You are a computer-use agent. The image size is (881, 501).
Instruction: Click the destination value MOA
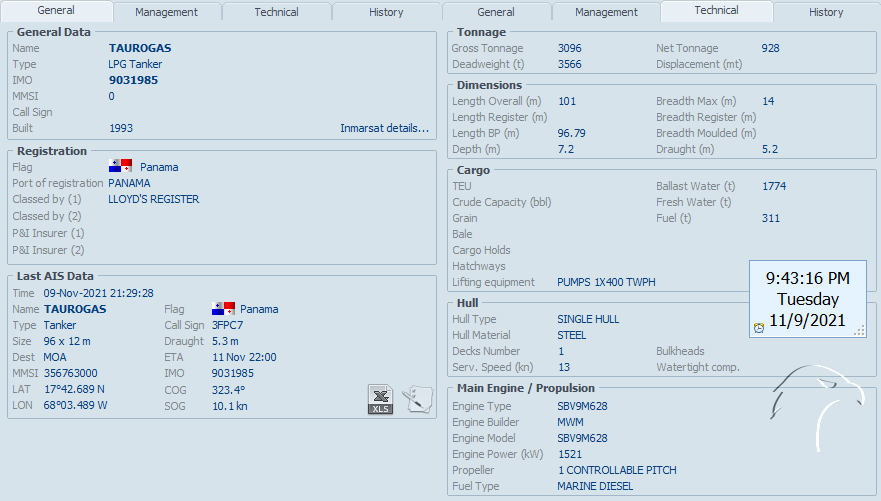point(55,357)
